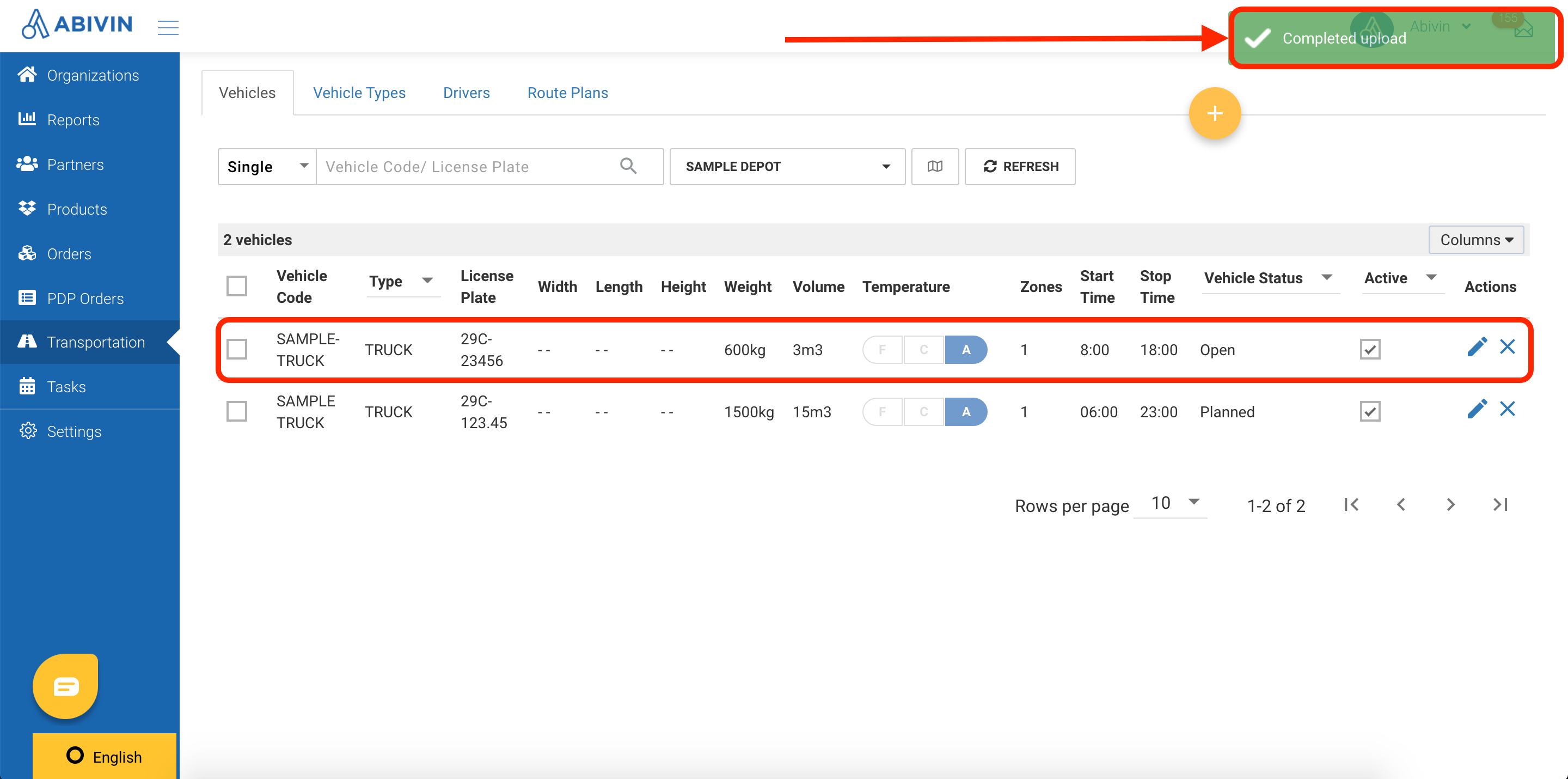
Task: Select temperature A on SAMPLE-TRUCK row
Action: pos(965,350)
